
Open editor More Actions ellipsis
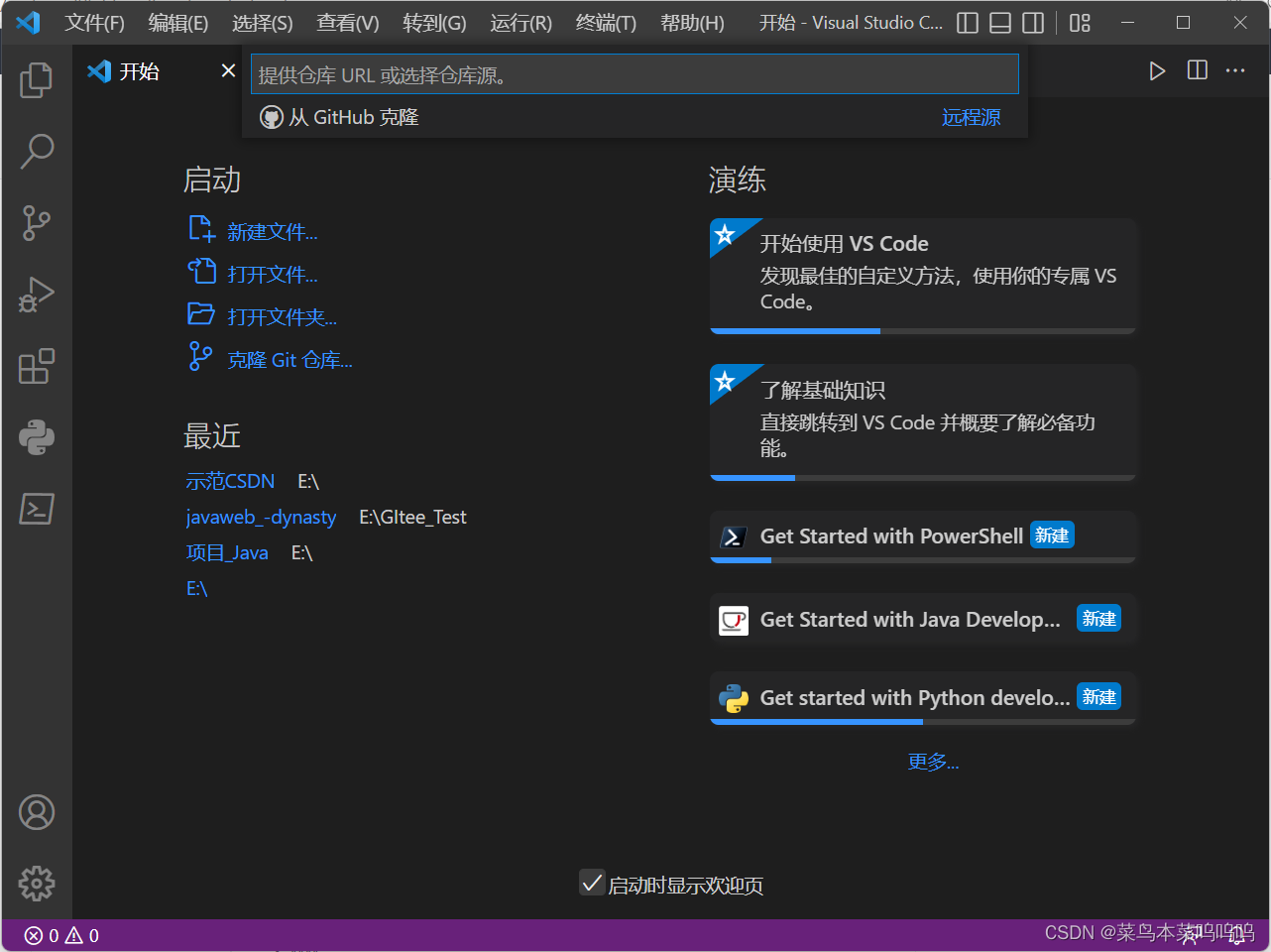point(1235,70)
